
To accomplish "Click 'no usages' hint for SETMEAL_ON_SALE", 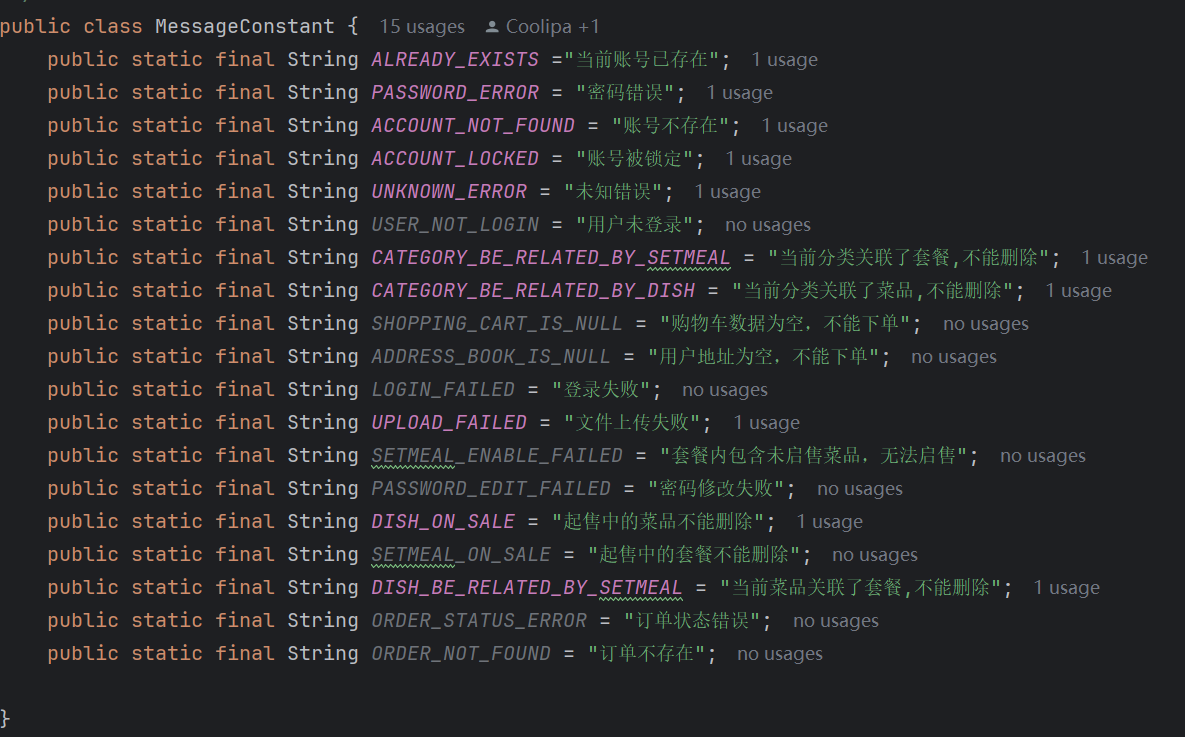I will (875, 555).
